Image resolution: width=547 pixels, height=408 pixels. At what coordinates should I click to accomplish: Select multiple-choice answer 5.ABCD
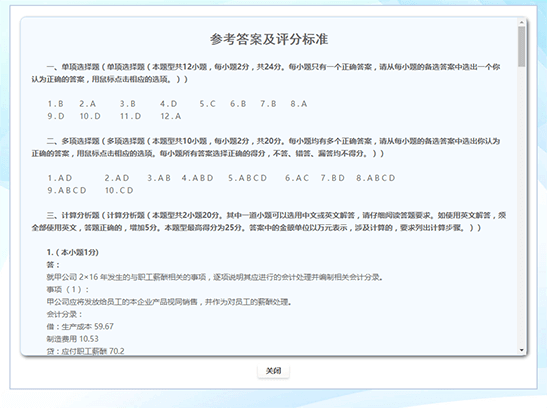247,178
